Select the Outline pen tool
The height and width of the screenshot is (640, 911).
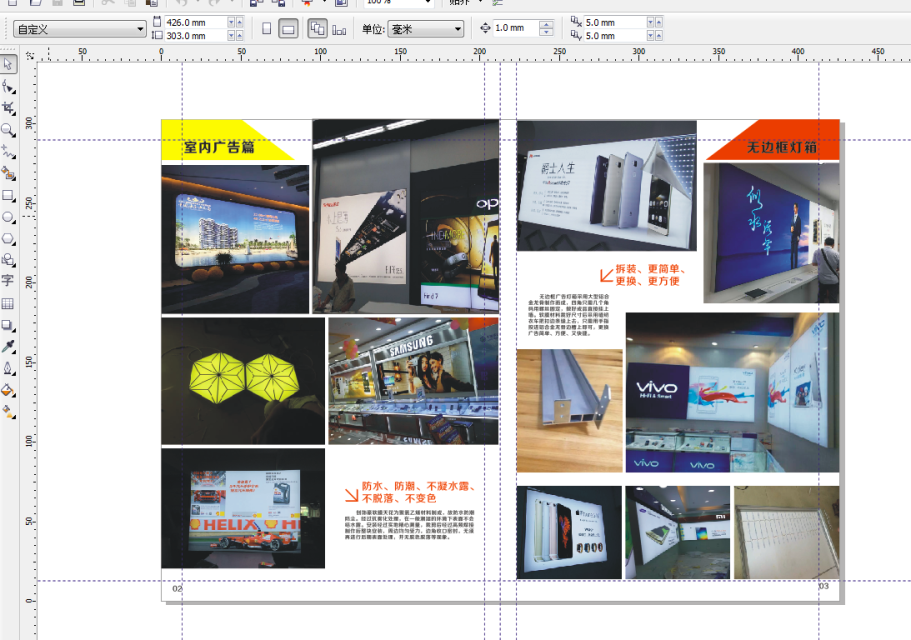(x=8, y=369)
